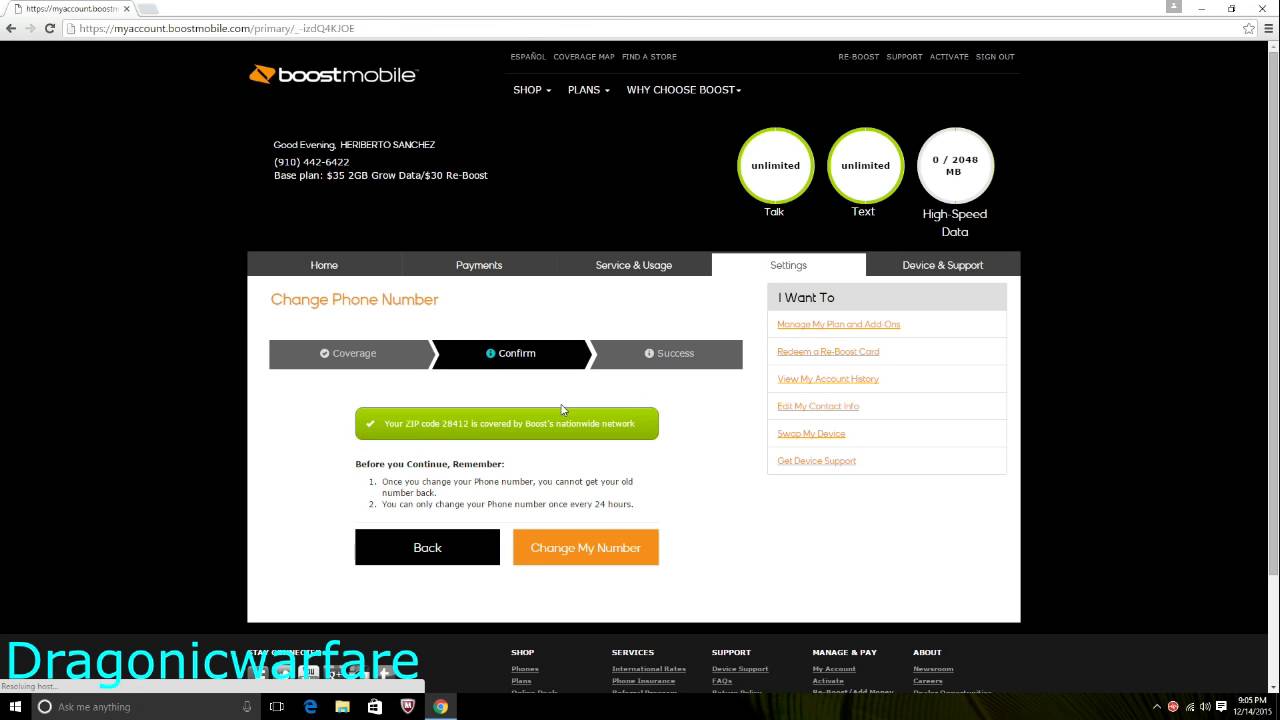Image resolution: width=1280 pixels, height=720 pixels.
Task: Open the Windows Start menu
Action: click(15, 706)
